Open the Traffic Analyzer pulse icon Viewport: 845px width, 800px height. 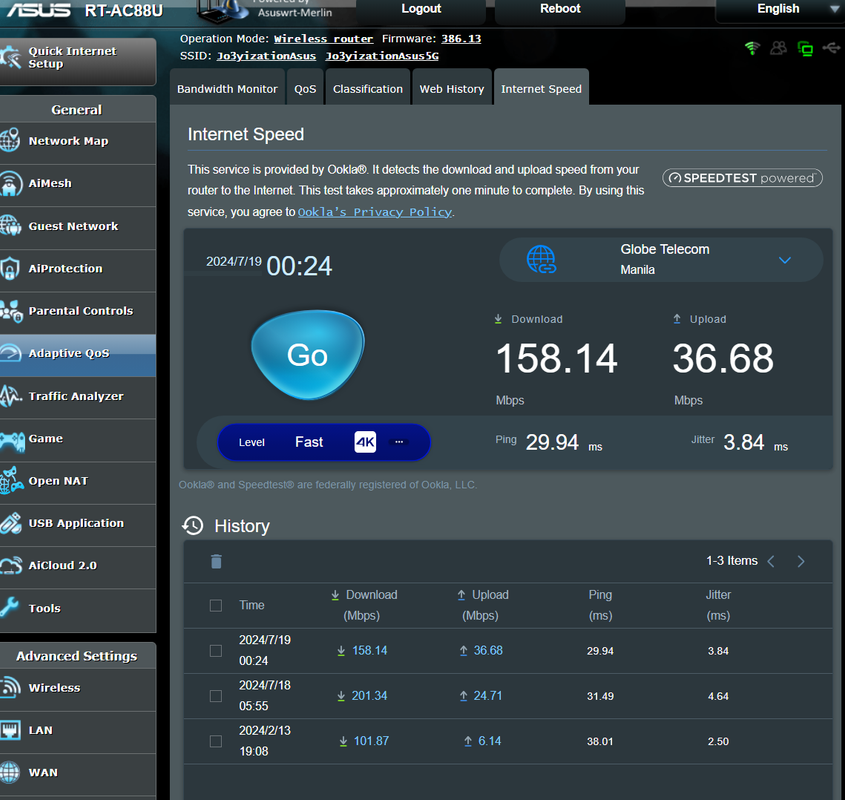pyautogui.click(x=10, y=396)
